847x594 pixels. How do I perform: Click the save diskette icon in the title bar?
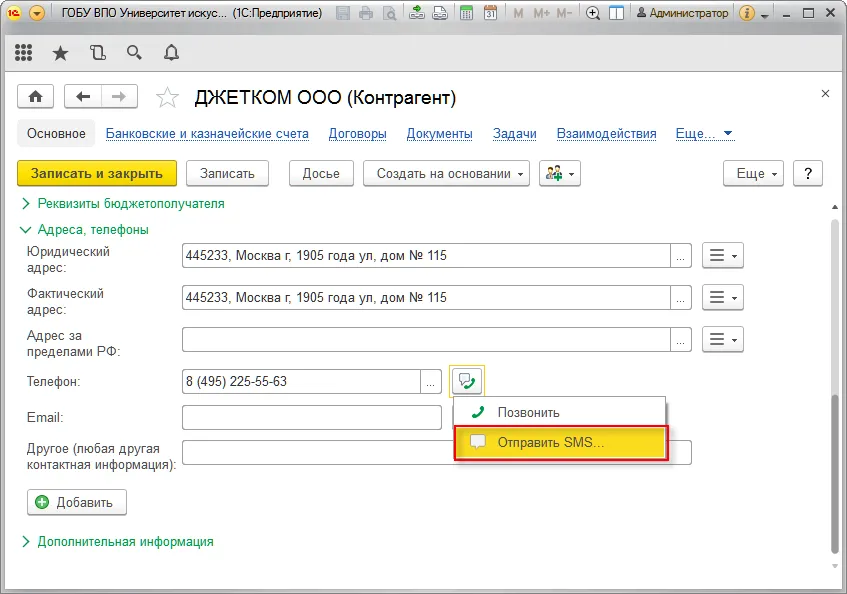pyautogui.click(x=343, y=13)
